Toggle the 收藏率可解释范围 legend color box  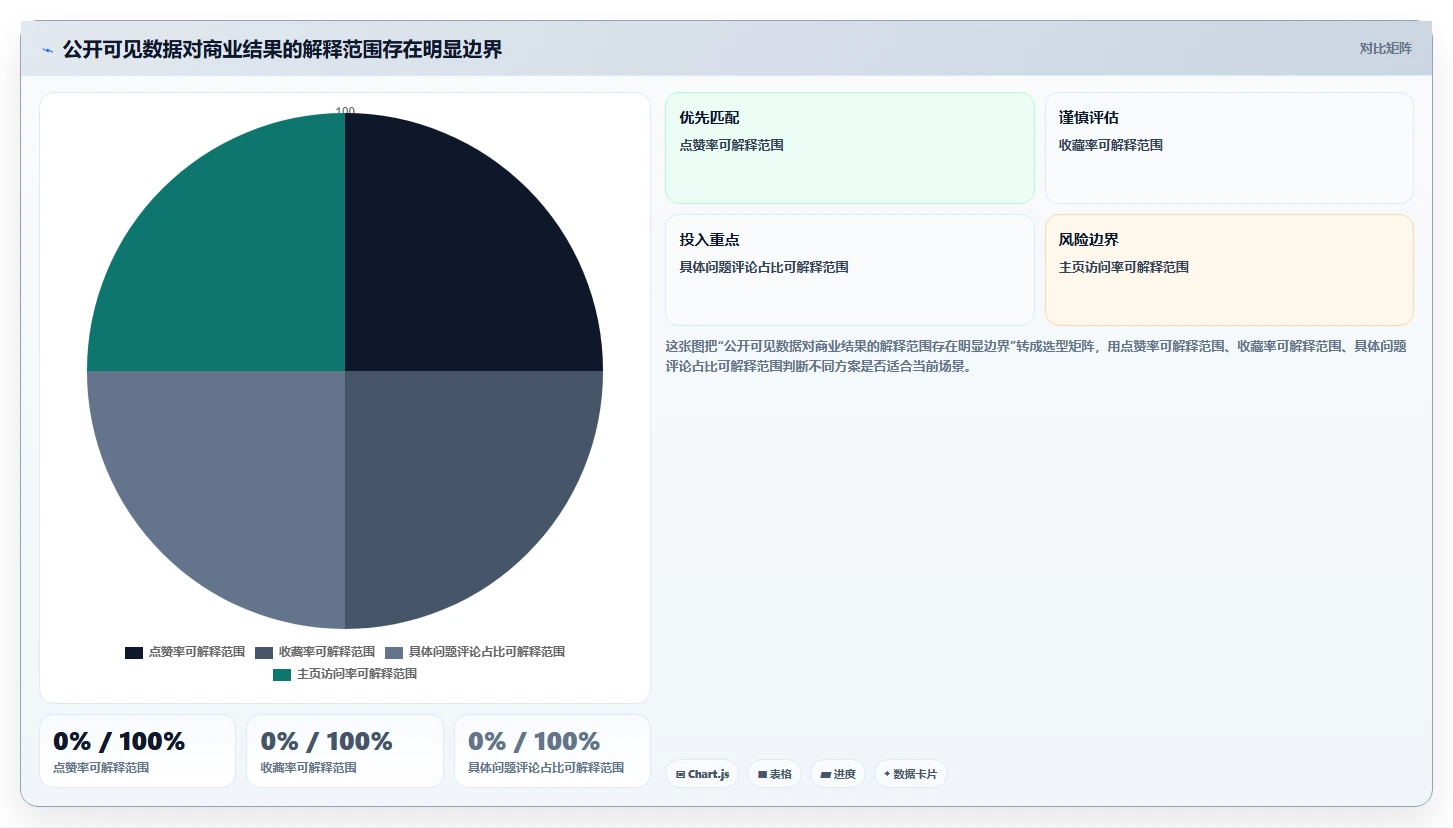pyautogui.click(x=264, y=652)
